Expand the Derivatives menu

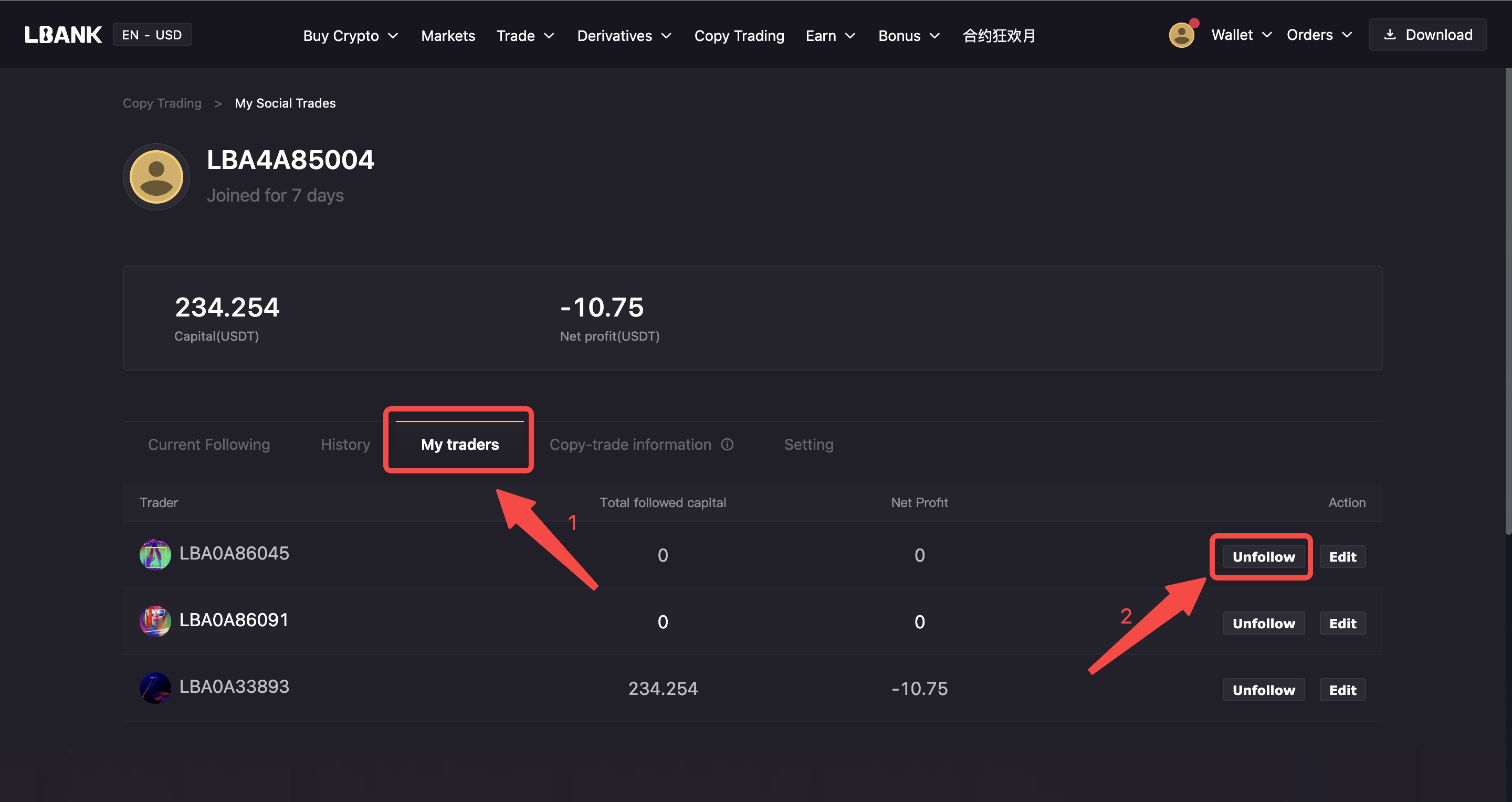[x=624, y=36]
